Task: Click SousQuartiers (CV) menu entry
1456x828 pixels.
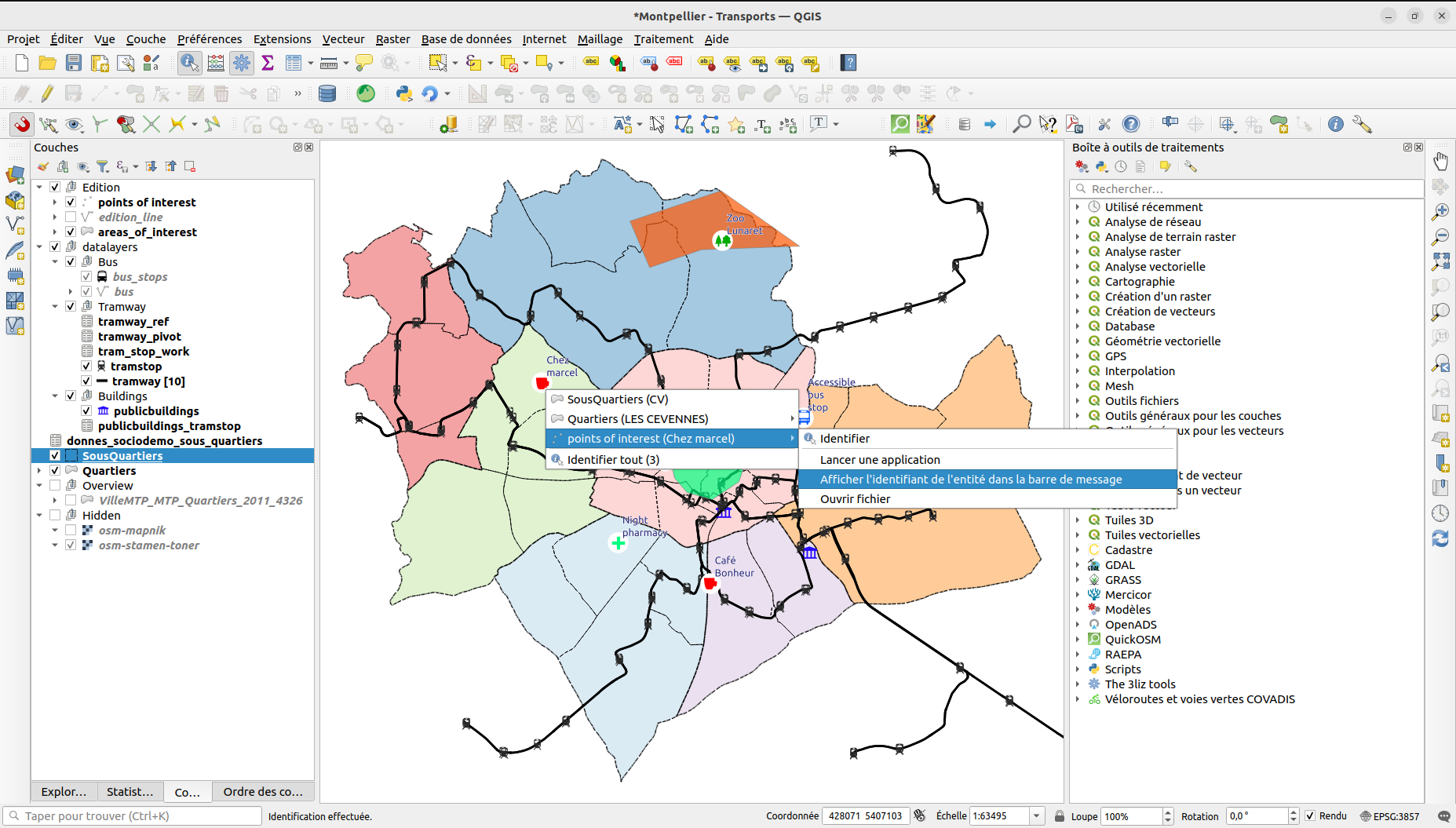Action: [x=672, y=399]
